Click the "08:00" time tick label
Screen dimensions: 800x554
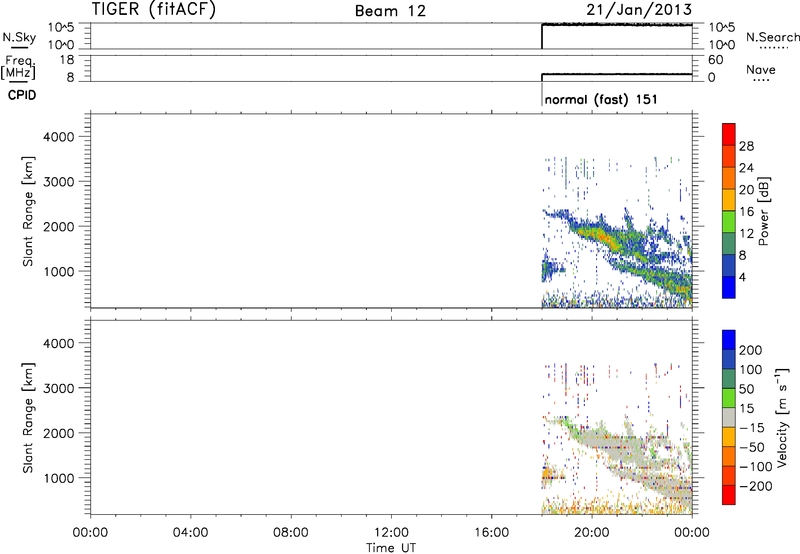tap(290, 533)
